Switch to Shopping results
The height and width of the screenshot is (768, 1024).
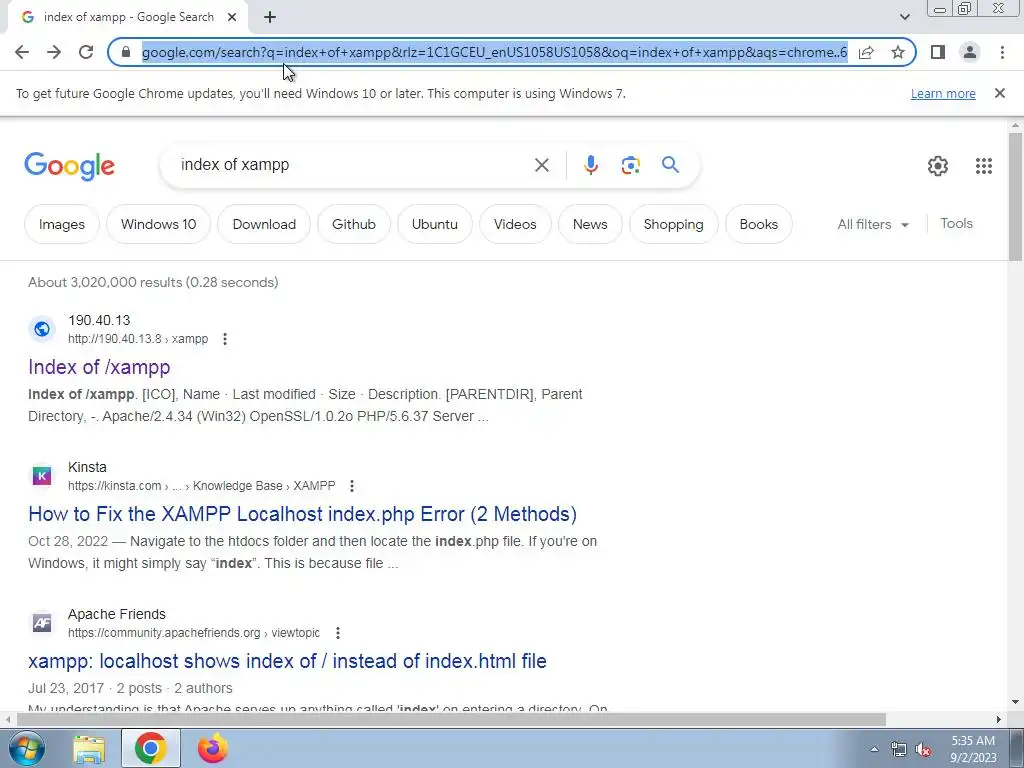click(x=673, y=224)
